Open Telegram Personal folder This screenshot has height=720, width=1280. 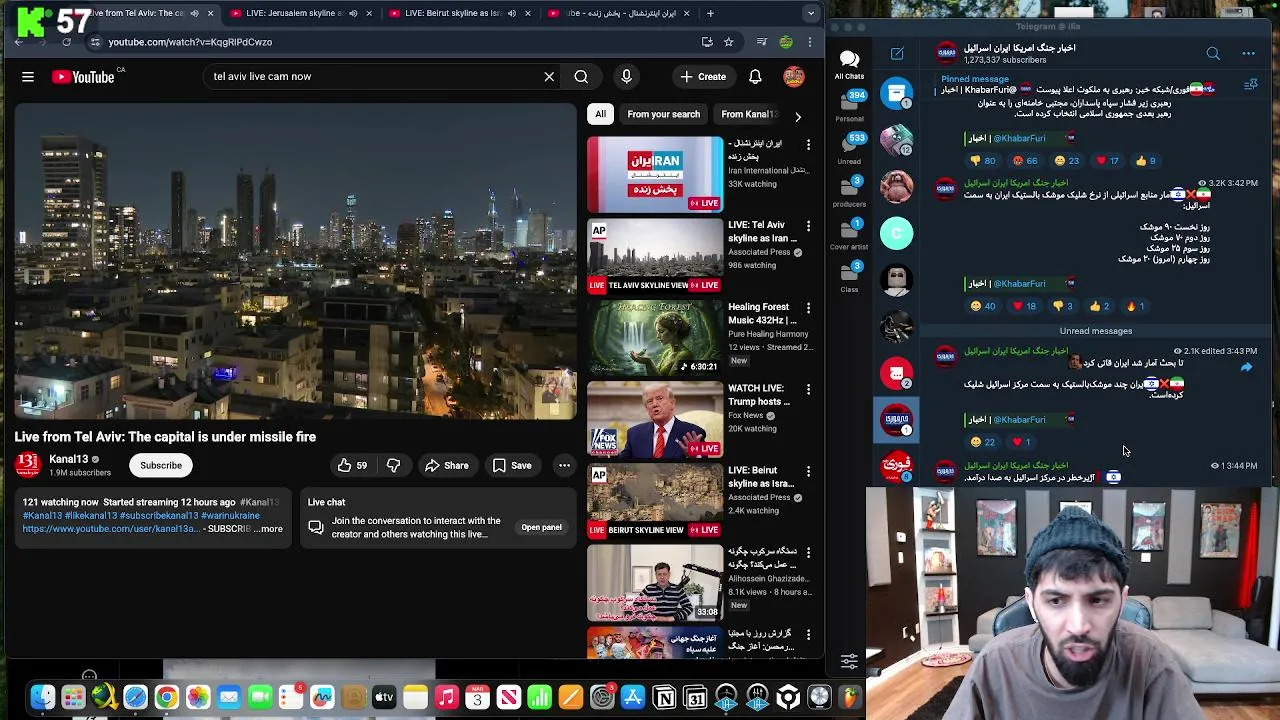tap(849, 106)
